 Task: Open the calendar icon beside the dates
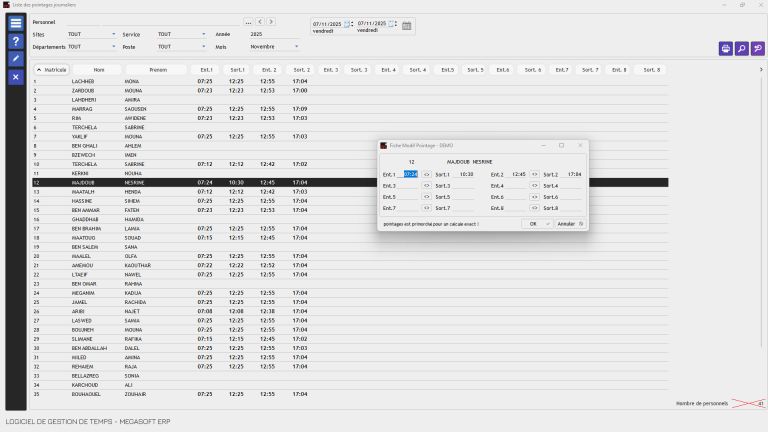coord(407,26)
